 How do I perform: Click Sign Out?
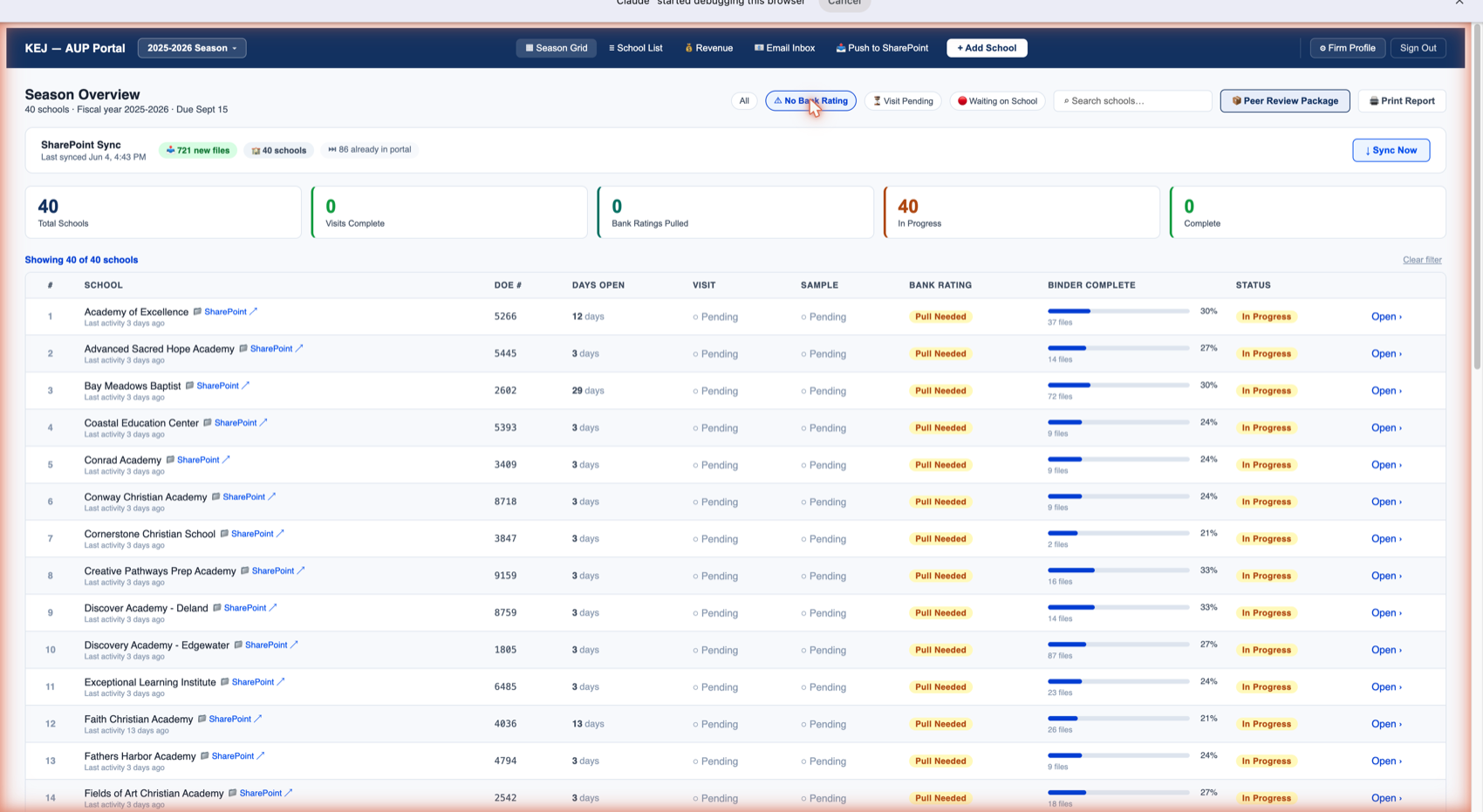click(1418, 48)
